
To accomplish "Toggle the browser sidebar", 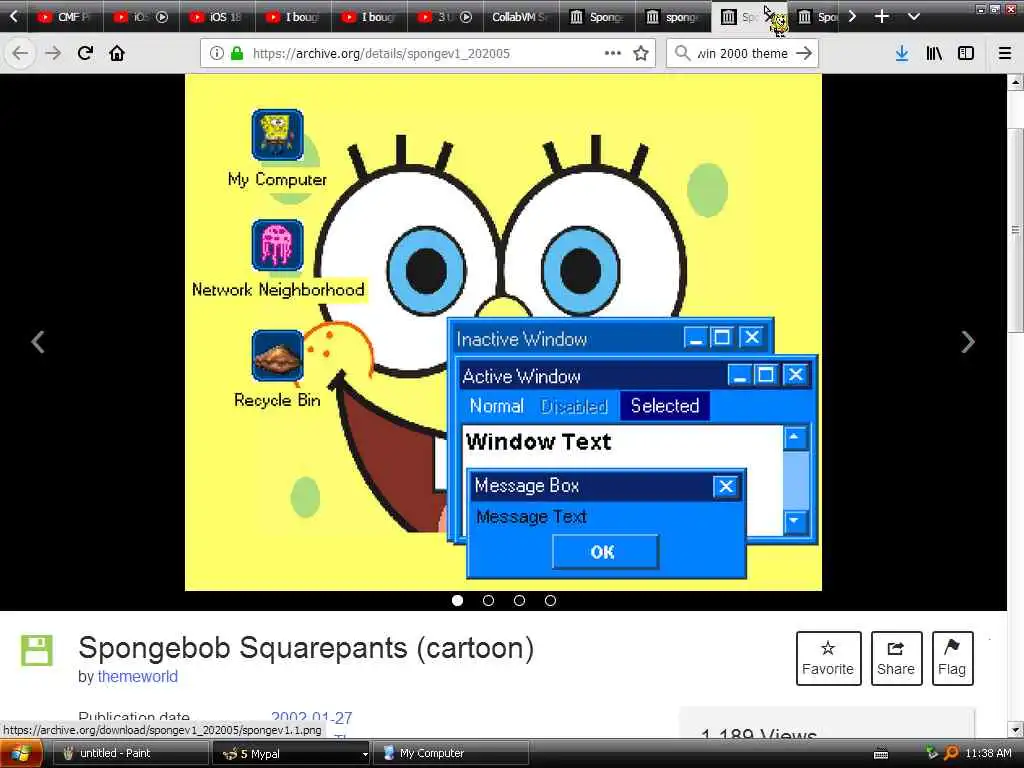I will coord(966,53).
